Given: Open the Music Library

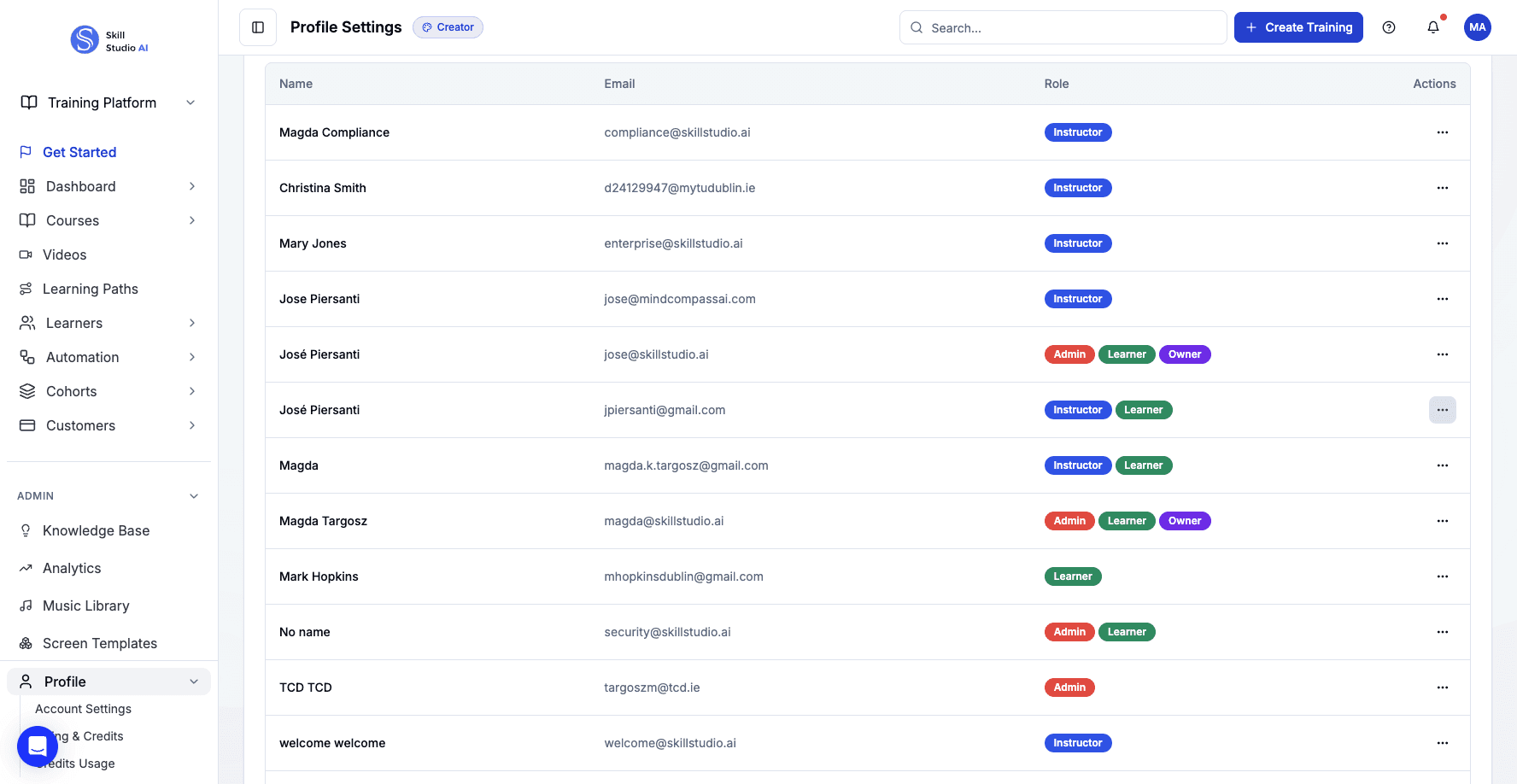Looking at the screenshot, I should pos(85,606).
